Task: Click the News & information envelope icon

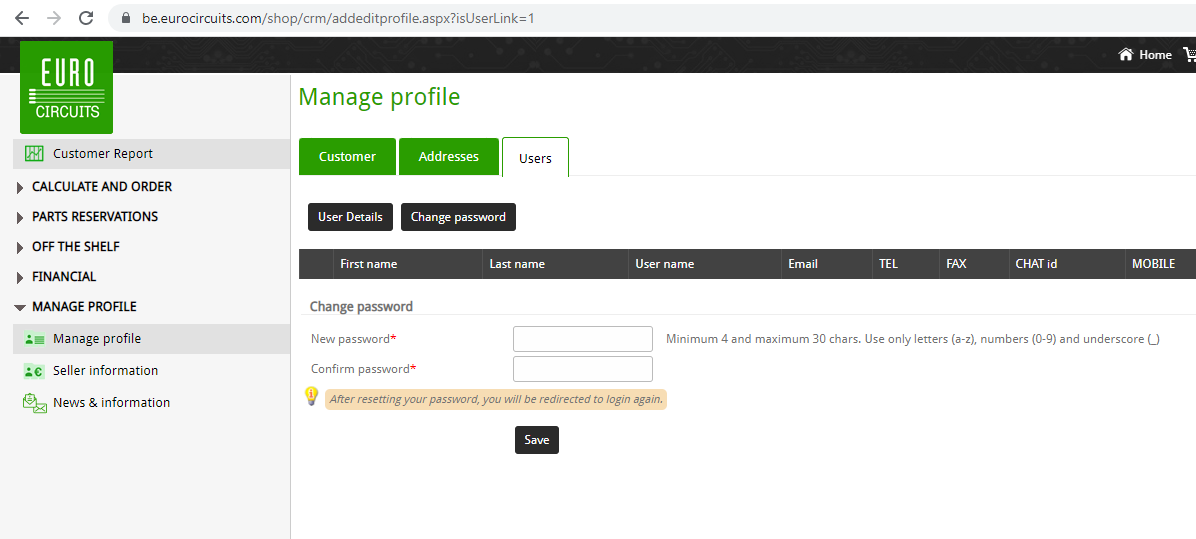Action: (x=34, y=403)
